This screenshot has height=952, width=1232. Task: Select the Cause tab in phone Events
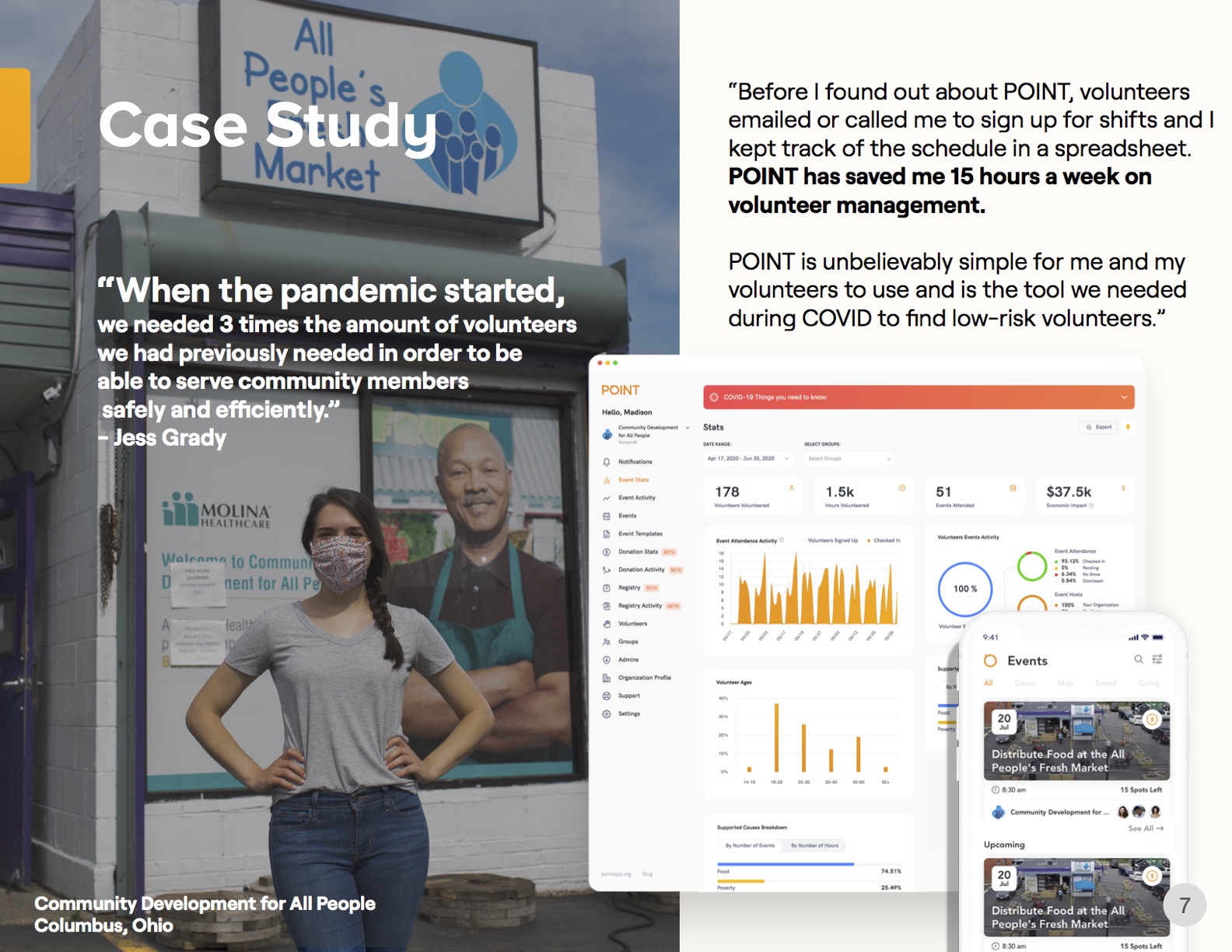point(1025,683)
